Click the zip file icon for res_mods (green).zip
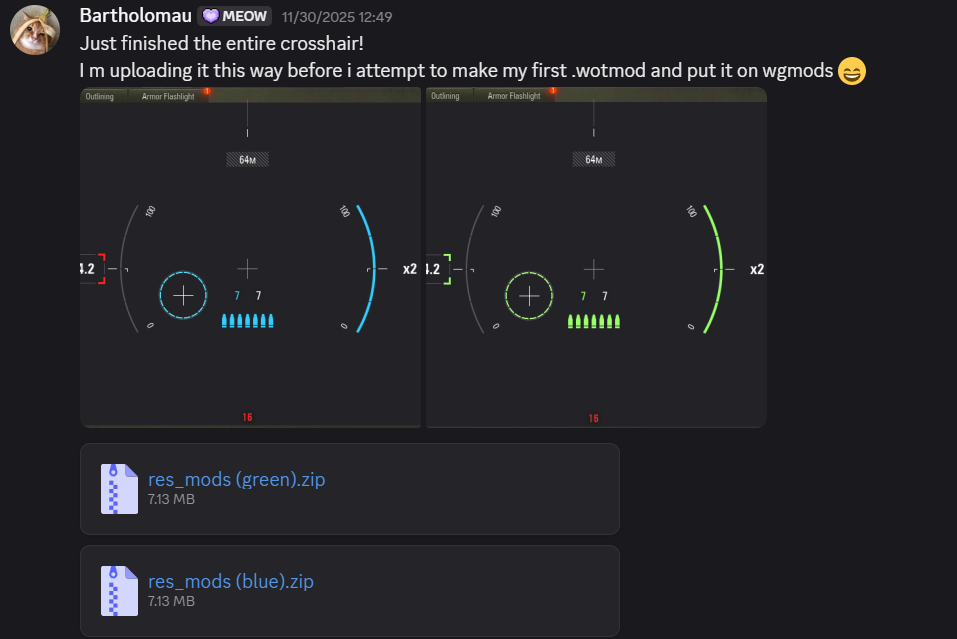Screen dimensions: 957x639 (x=119, y=489)
